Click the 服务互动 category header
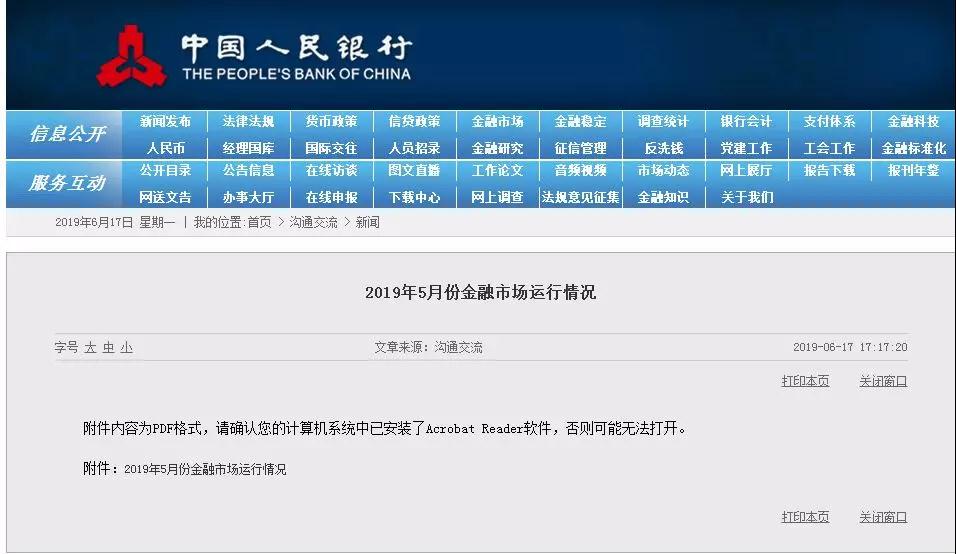Viewport: 956px width, 554px height. point(67,182)
